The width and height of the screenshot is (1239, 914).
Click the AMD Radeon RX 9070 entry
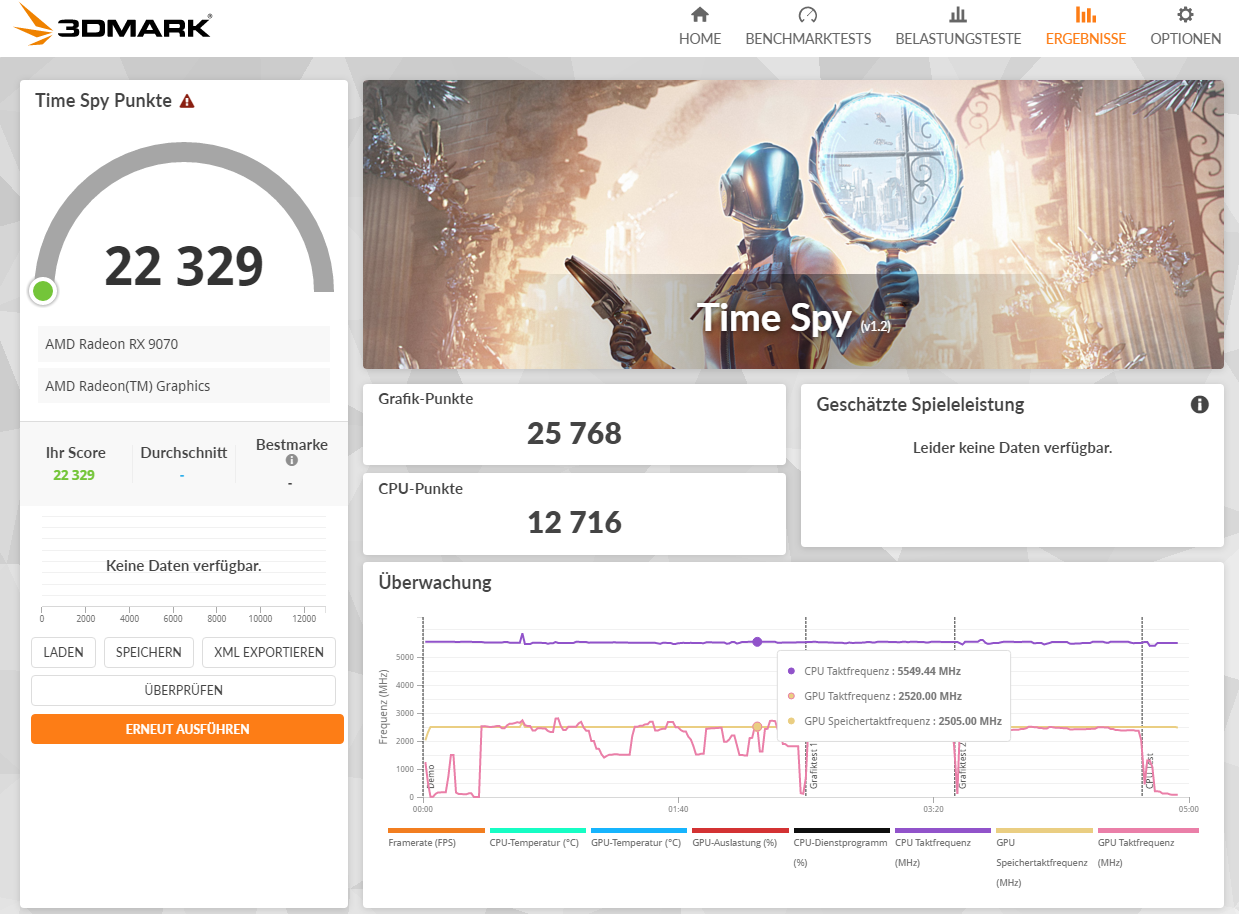(184, 344)
